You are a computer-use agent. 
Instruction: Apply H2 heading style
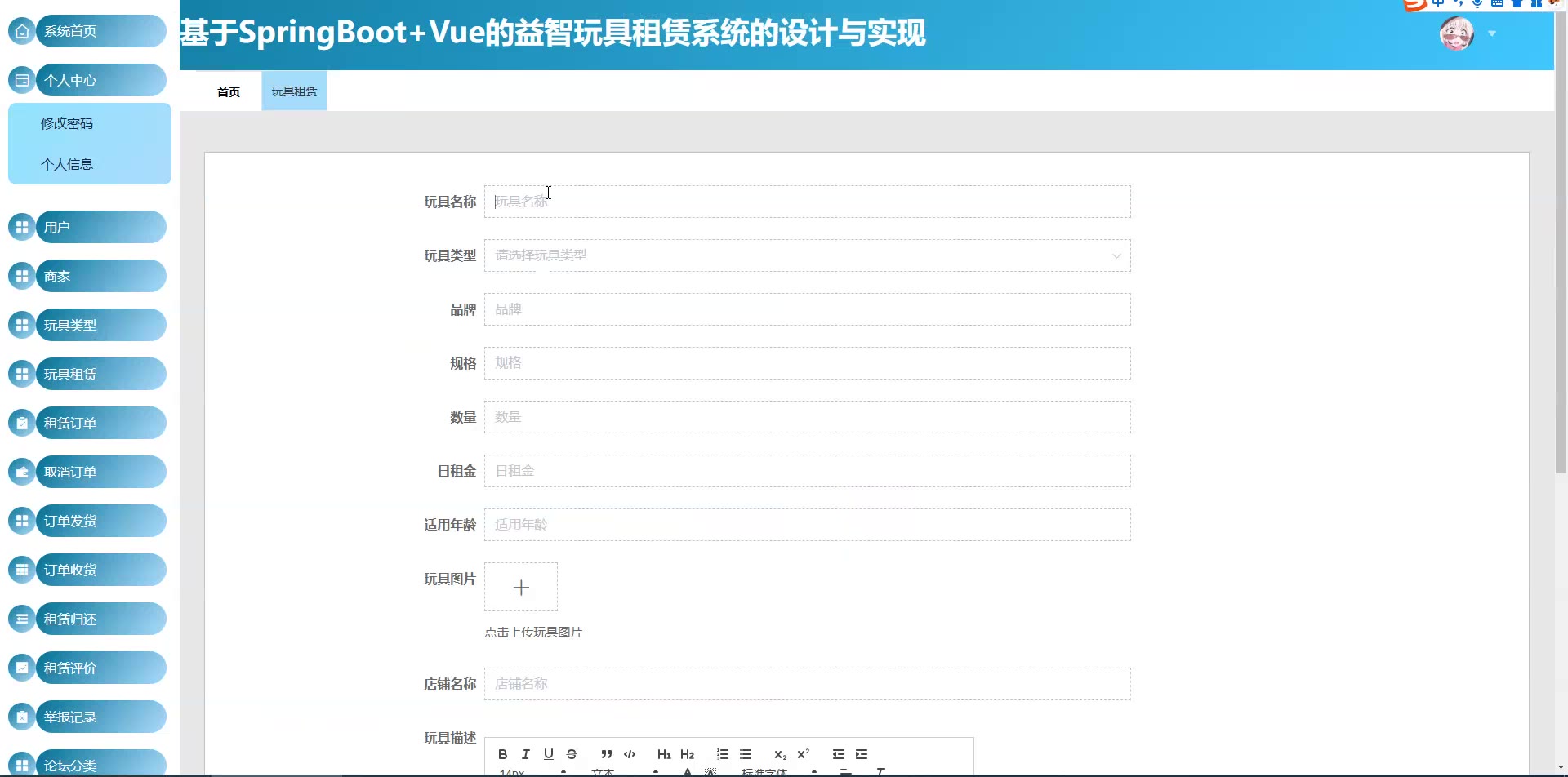click(x=687, y=754)
